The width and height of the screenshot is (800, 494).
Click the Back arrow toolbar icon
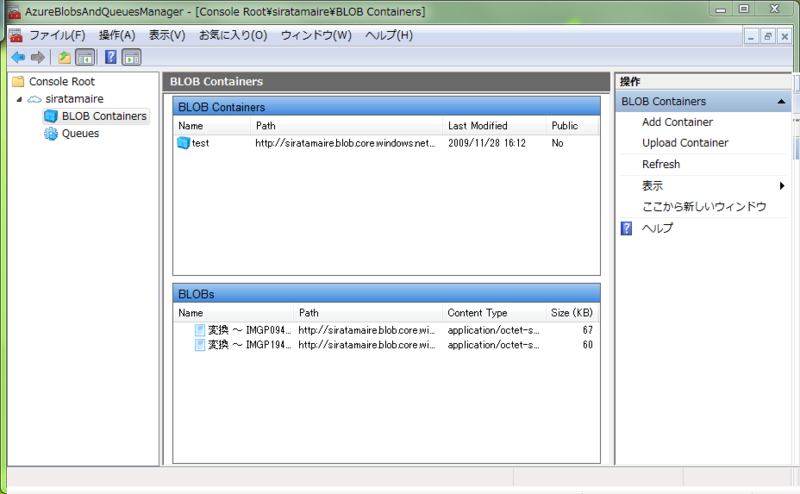18,57
